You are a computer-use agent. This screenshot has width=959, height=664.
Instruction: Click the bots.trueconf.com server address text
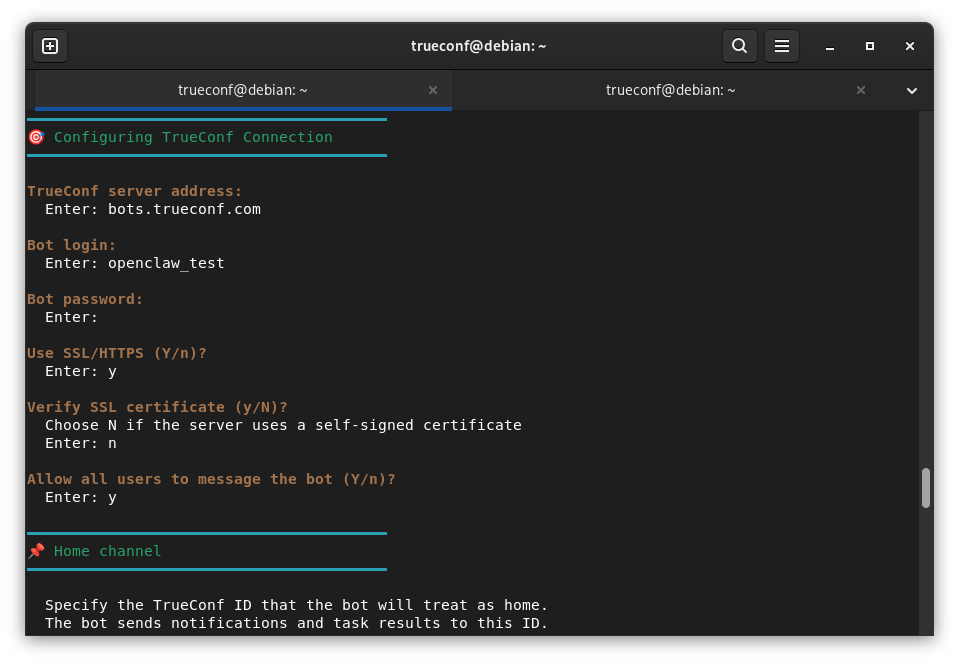click(184, 209)
